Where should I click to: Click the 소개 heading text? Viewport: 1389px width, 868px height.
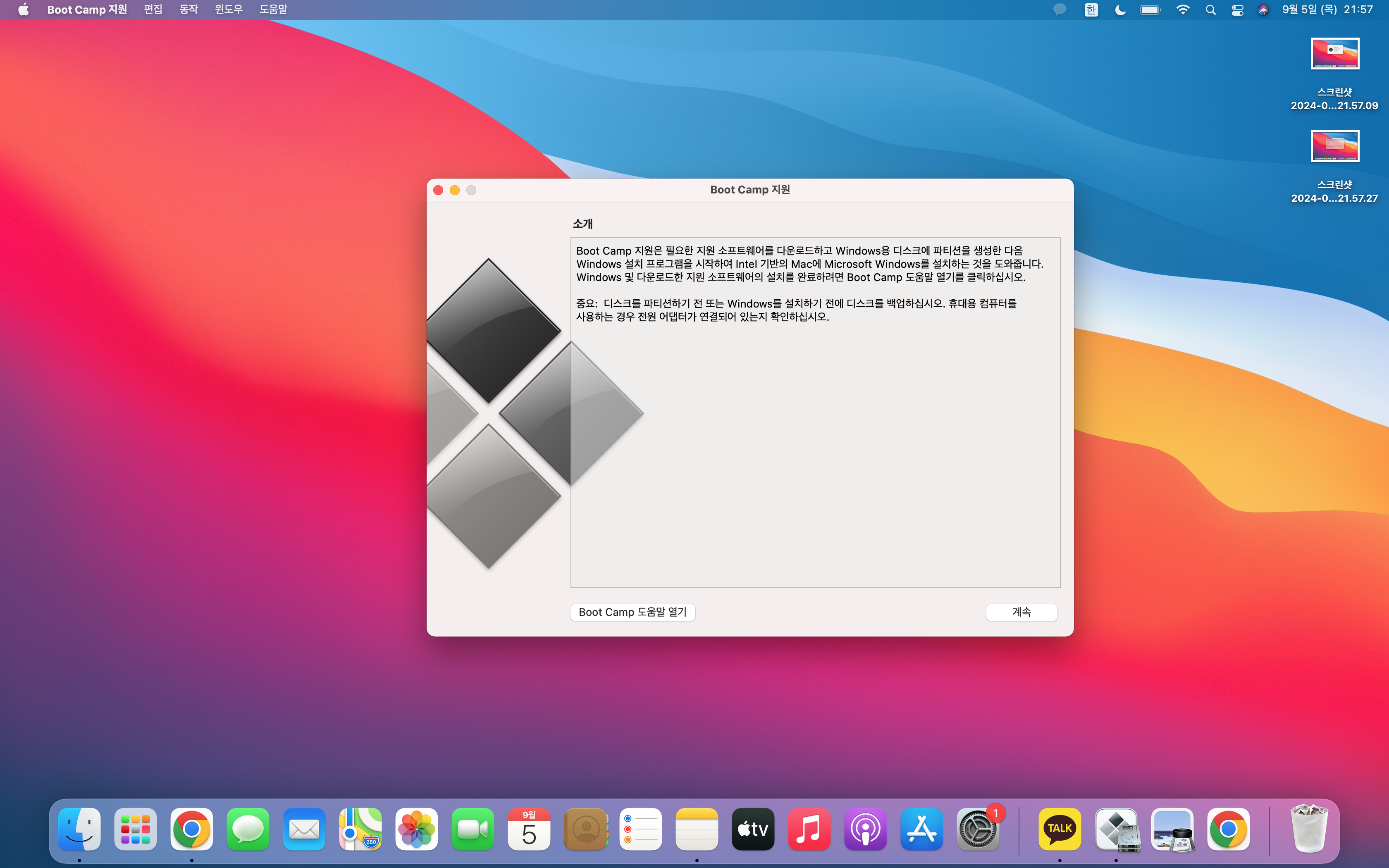click(582, 224)
